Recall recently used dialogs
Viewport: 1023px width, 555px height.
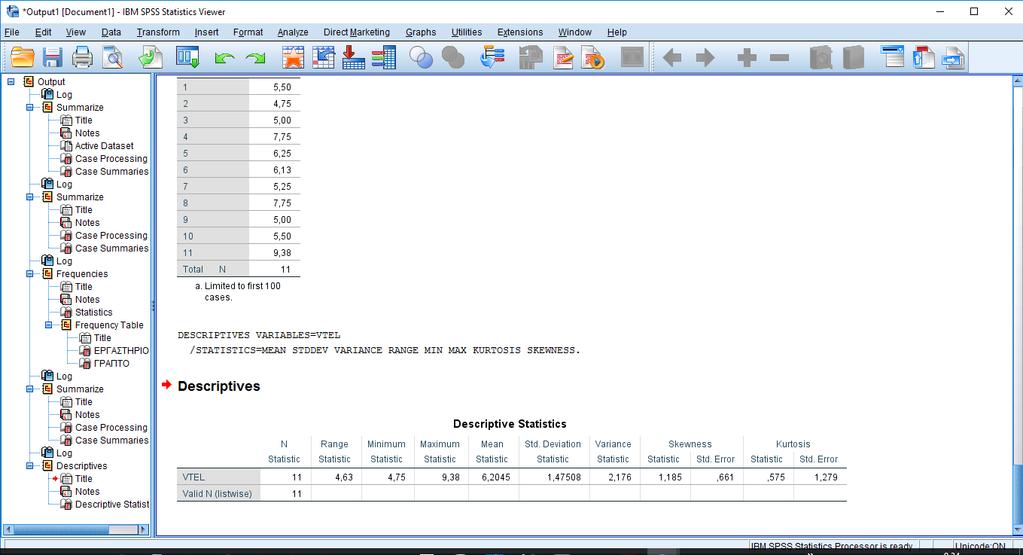pos(187,57)
